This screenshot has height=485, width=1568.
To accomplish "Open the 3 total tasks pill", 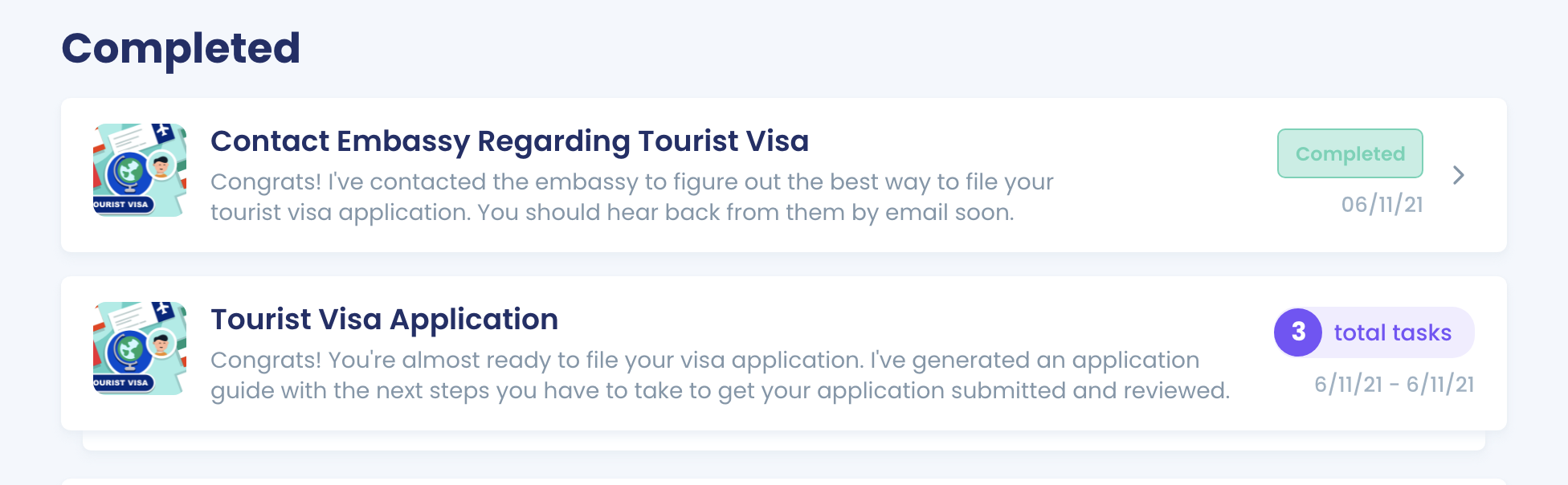I will tap(1374, 332).
